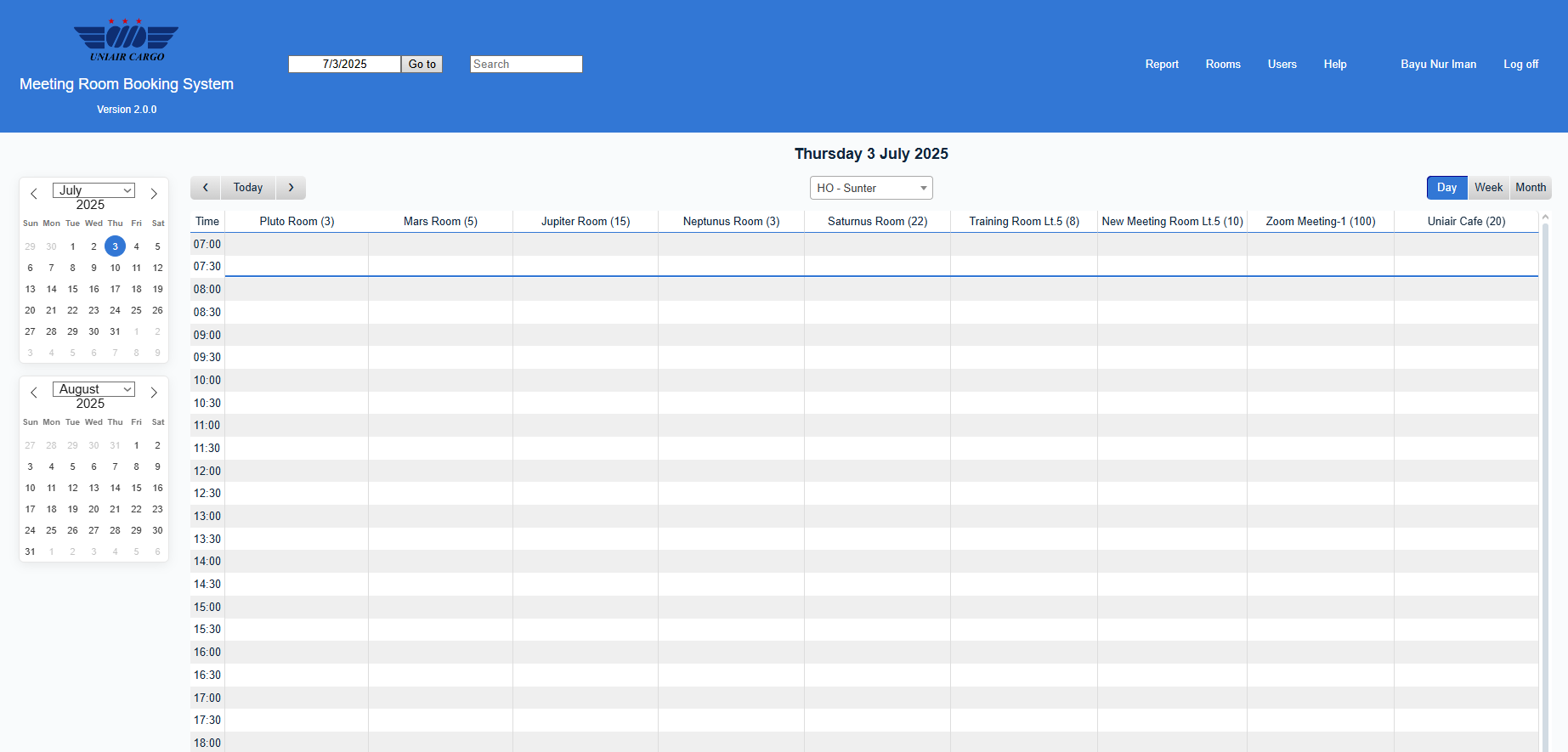Click previous month arrow on August calendar
This screenshot has width=1568, height=752.
coord(34,393)
